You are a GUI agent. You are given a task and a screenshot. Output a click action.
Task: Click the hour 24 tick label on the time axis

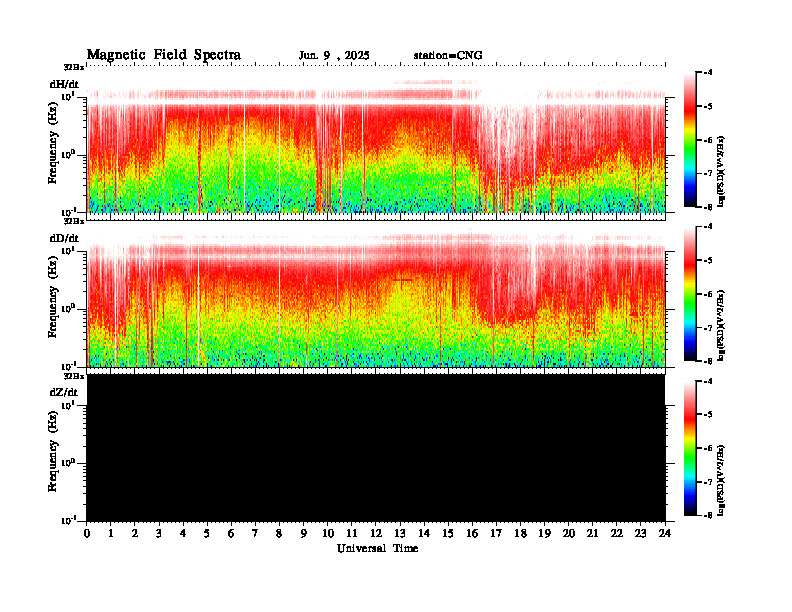[665, 534]
